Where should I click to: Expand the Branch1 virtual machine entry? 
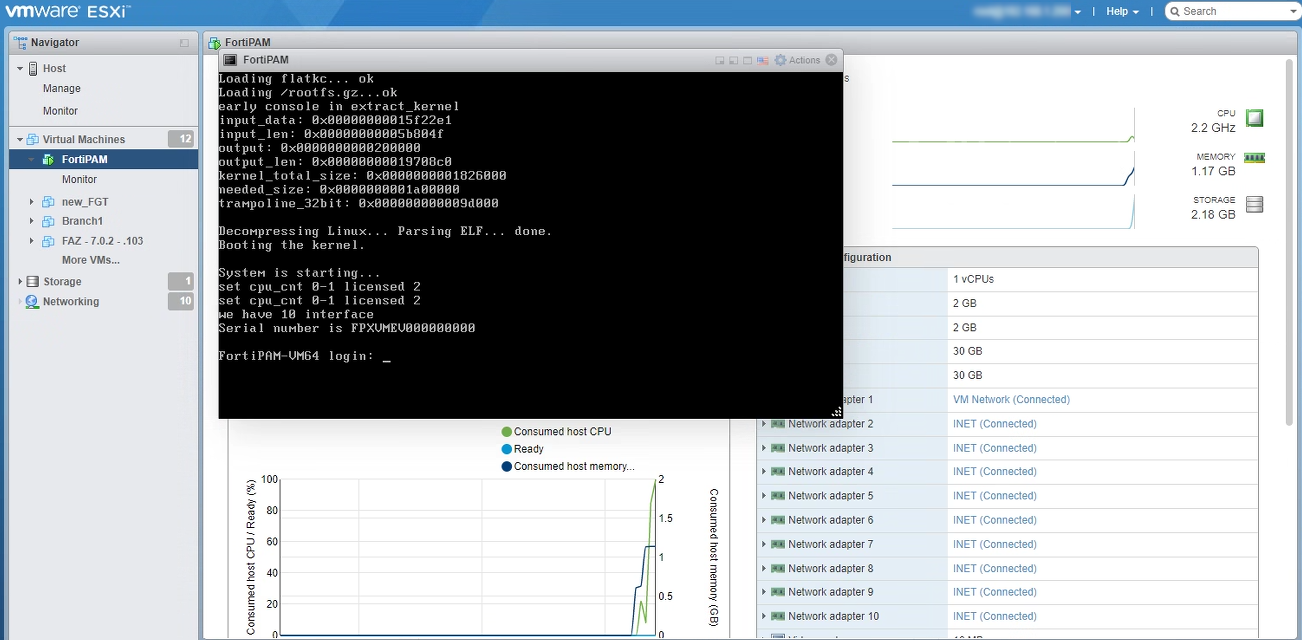(31, 221)
